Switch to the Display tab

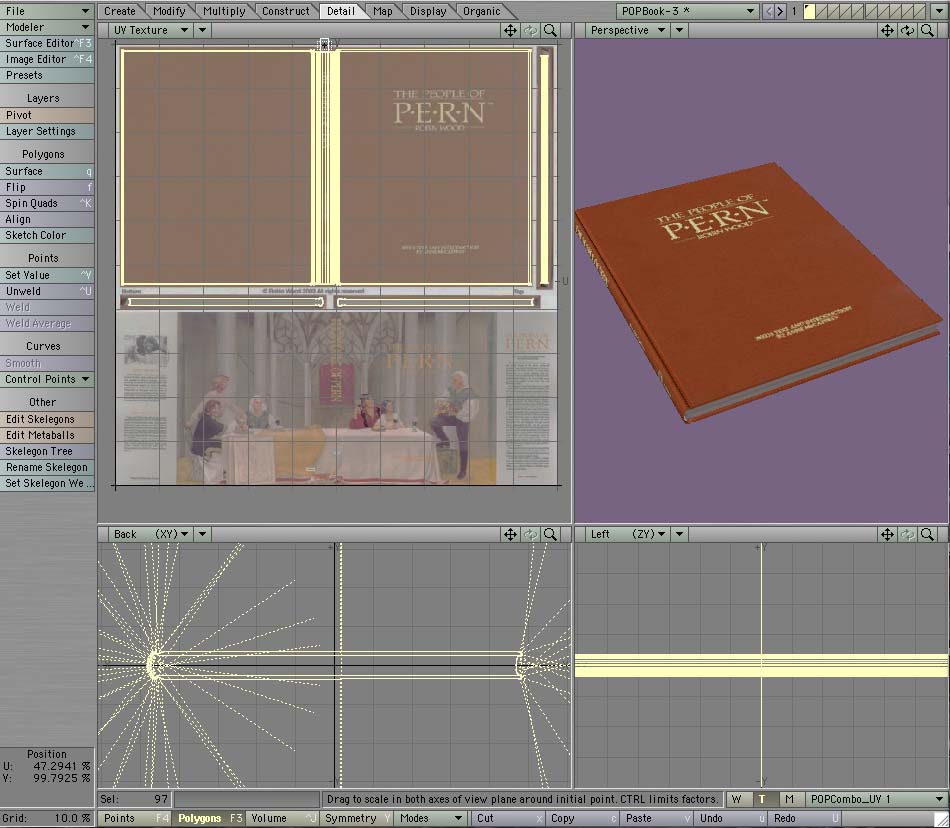tap(428, 11)
